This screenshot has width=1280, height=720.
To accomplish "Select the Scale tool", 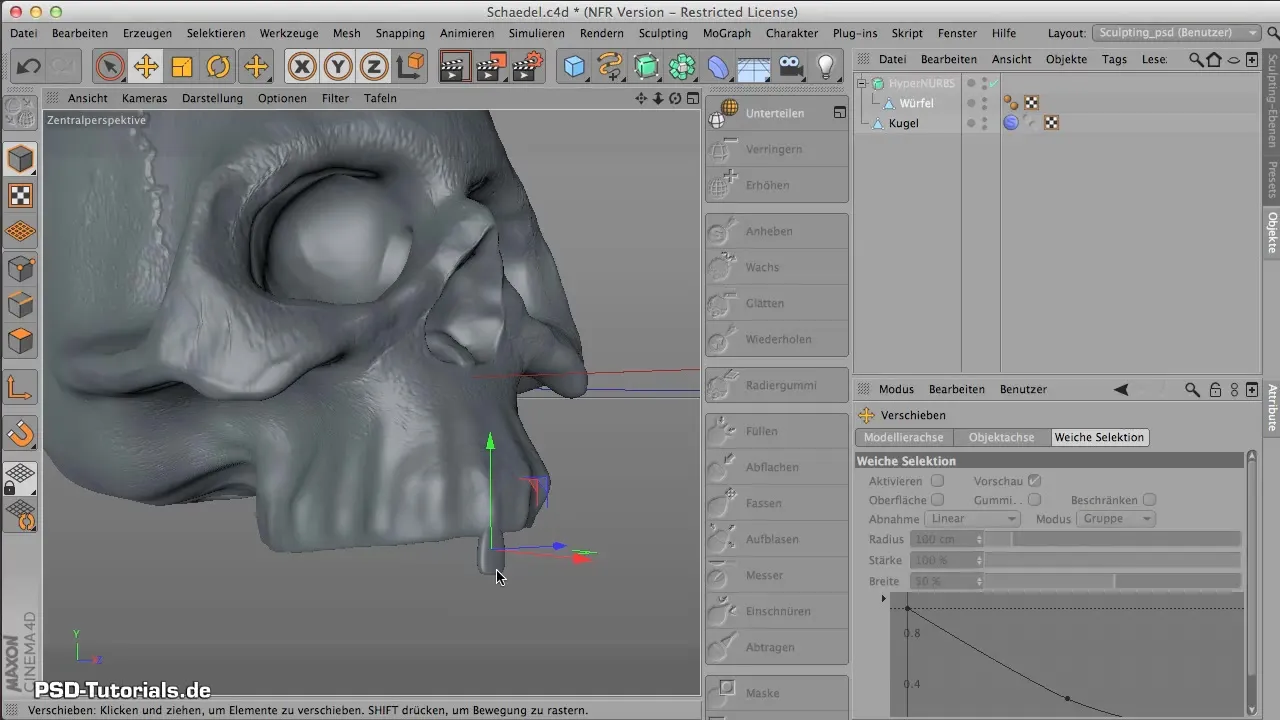I will click(182, 67).
